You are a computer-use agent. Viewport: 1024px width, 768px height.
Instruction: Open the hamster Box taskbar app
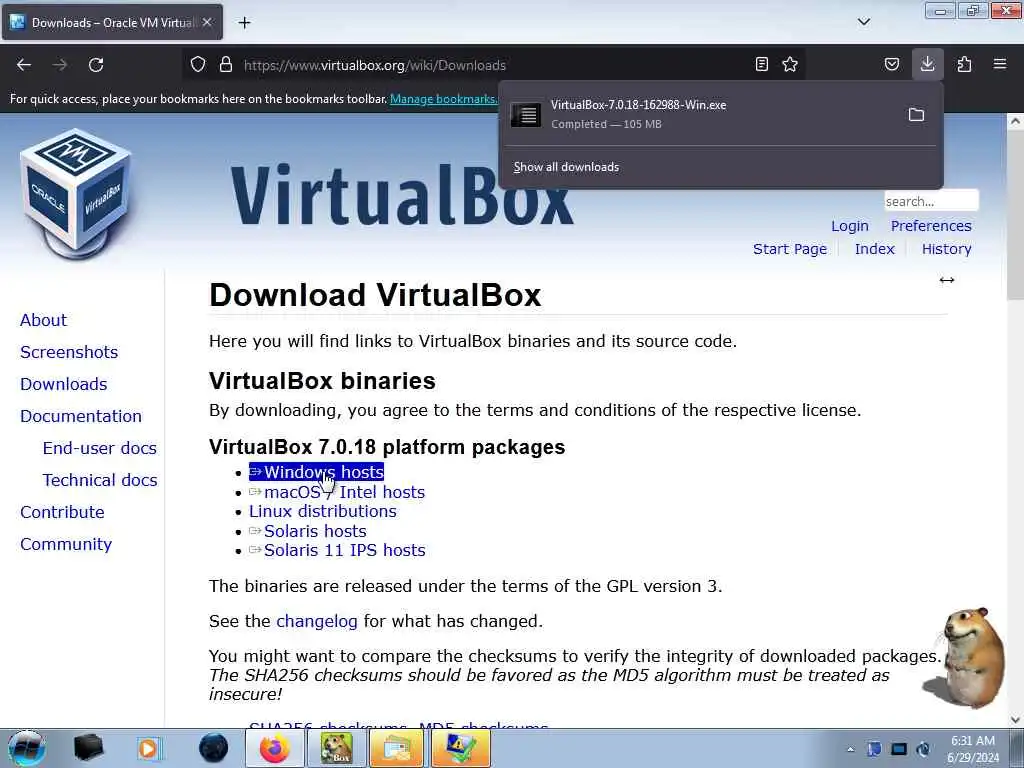(336, 748)
